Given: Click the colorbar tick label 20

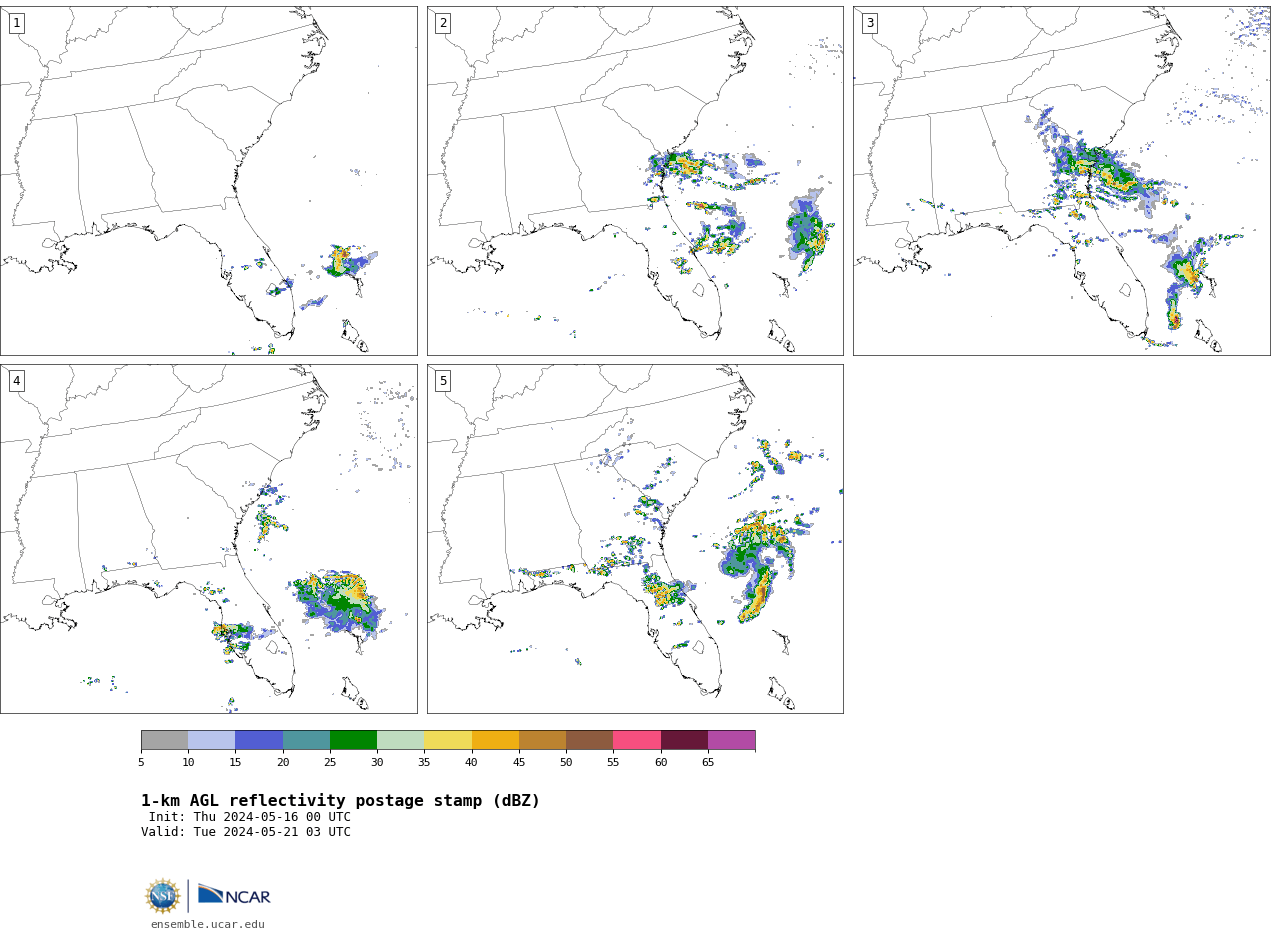Looking at the screenshot, I should tap(283, 763).
